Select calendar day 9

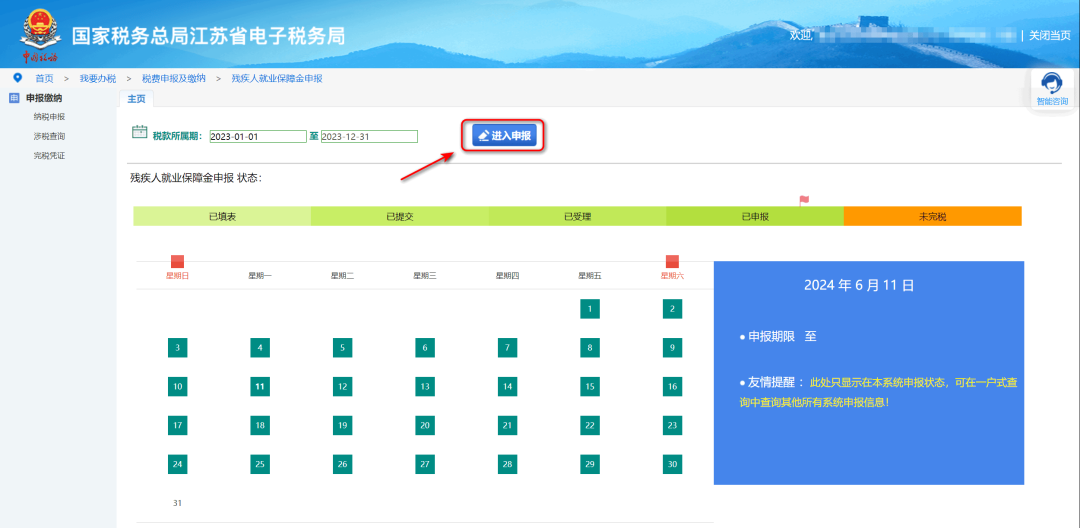672,348
